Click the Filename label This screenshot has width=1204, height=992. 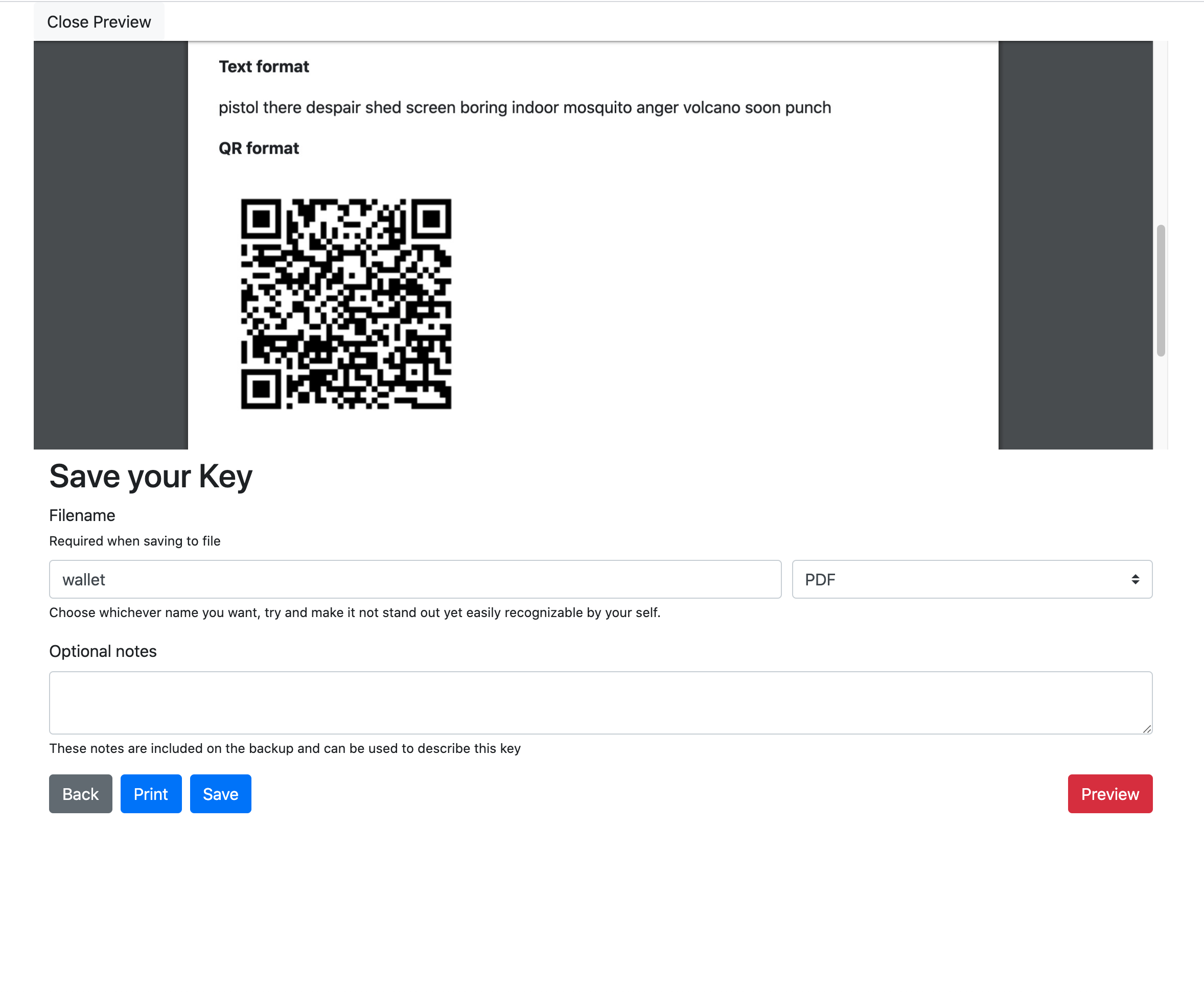pos(82,515)
